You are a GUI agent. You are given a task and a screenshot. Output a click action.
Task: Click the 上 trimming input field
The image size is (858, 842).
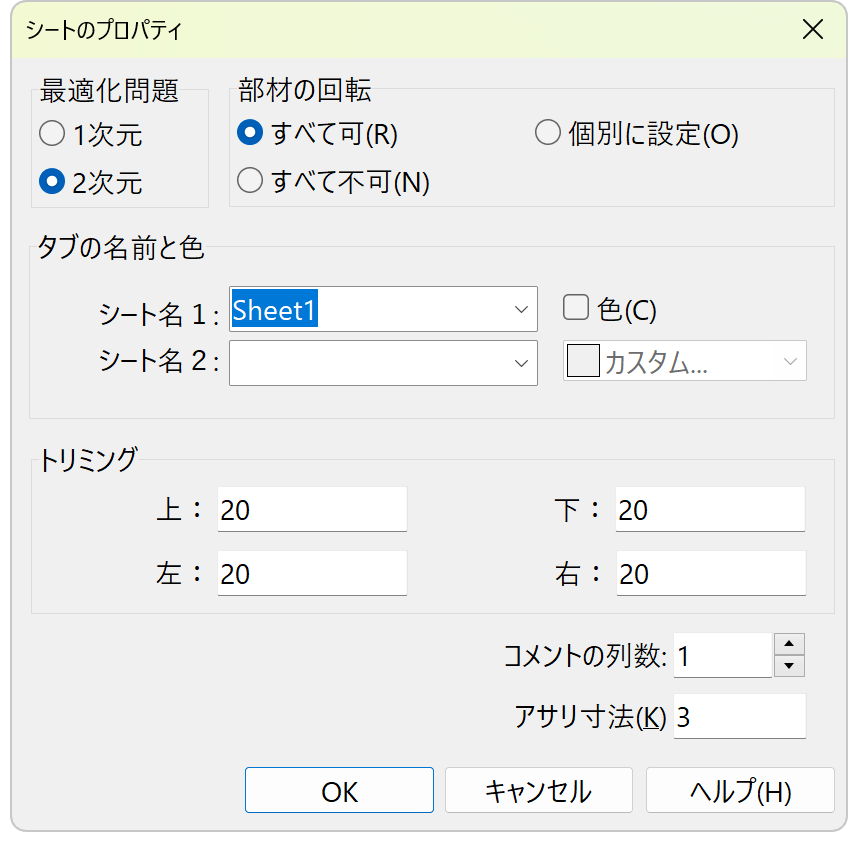(312, 510)
